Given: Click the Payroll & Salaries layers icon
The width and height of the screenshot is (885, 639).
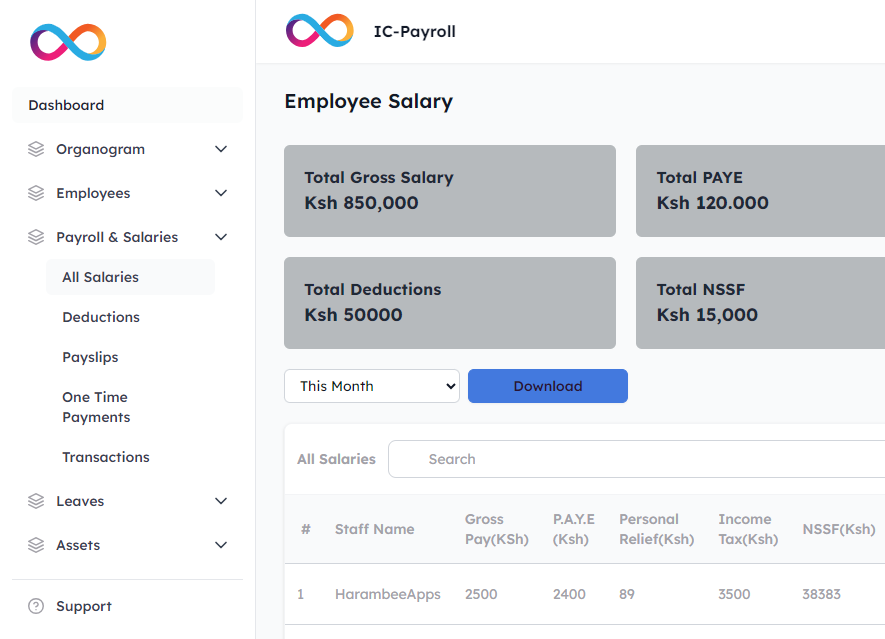Looking at the screenshot, I should tap(36, 237).
